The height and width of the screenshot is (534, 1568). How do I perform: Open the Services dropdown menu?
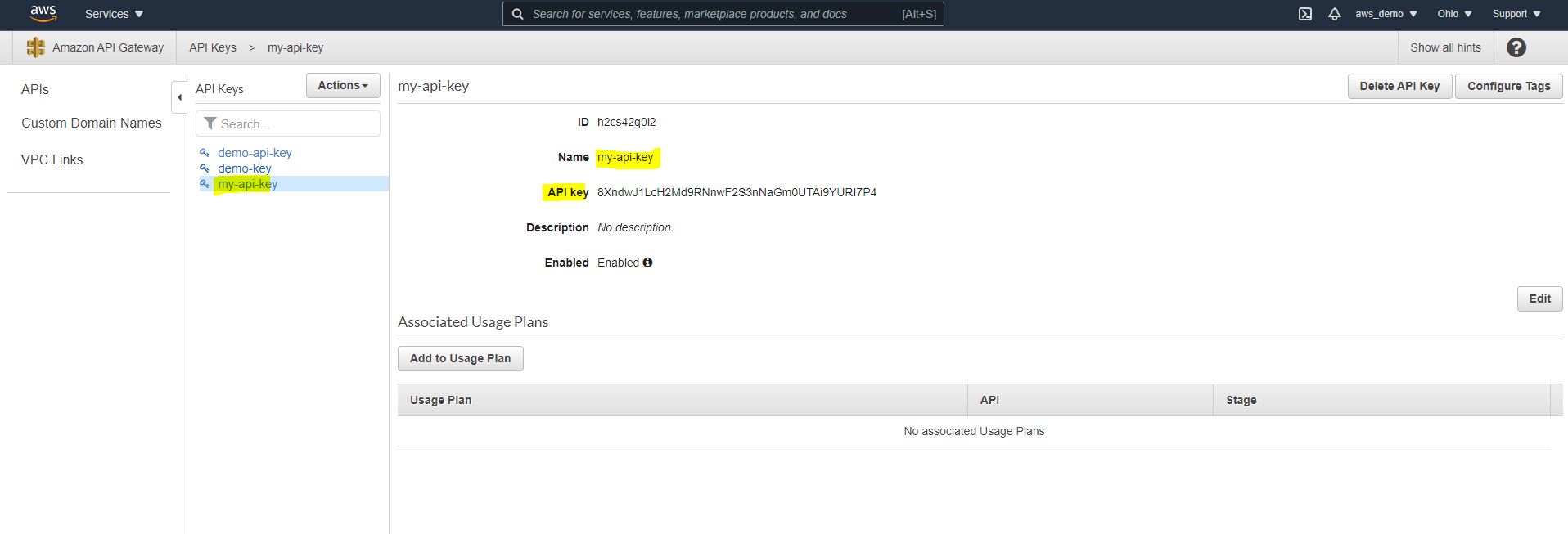[x=114, y=14]
